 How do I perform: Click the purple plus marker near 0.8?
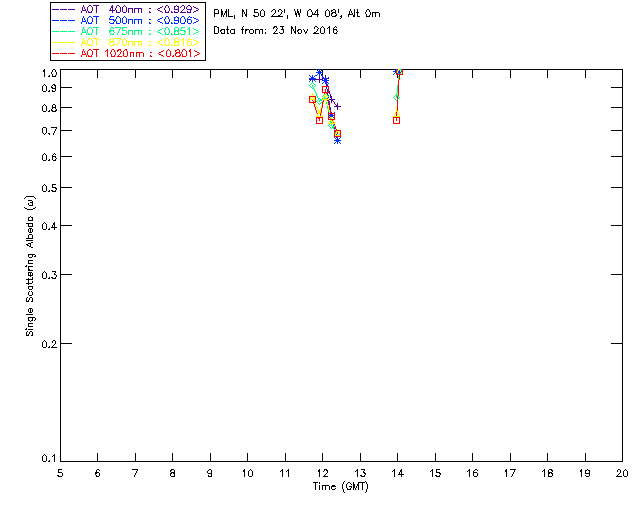point(338,107)
